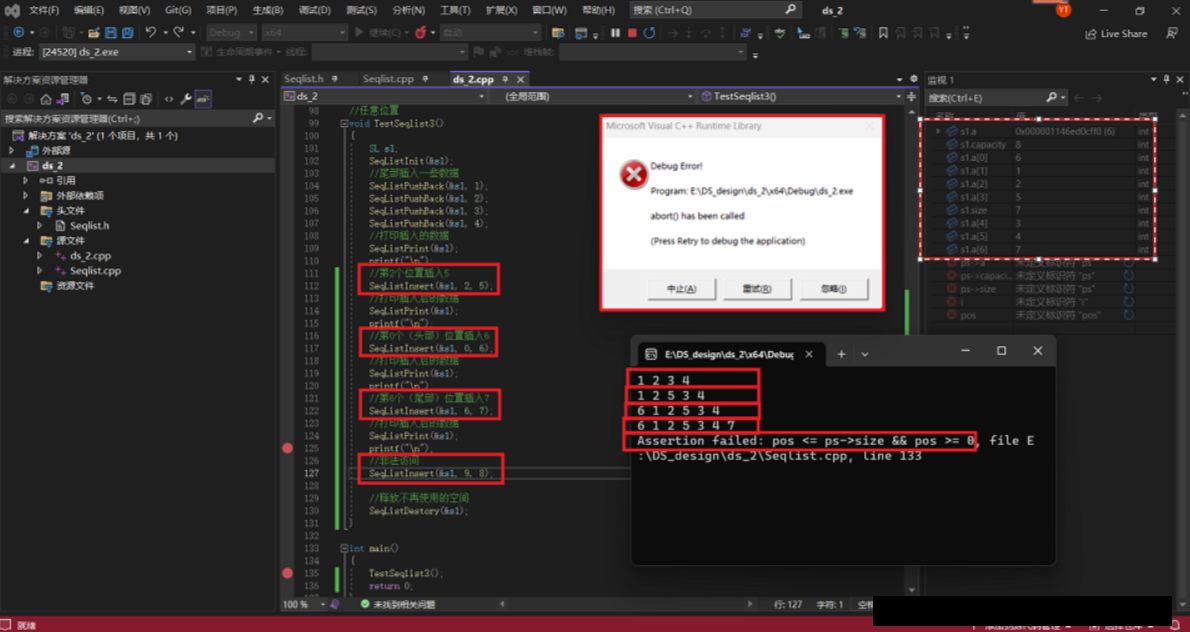1190x632 pixels.
Task: Stop debugging with red square icon
Action: coord(632,33)
